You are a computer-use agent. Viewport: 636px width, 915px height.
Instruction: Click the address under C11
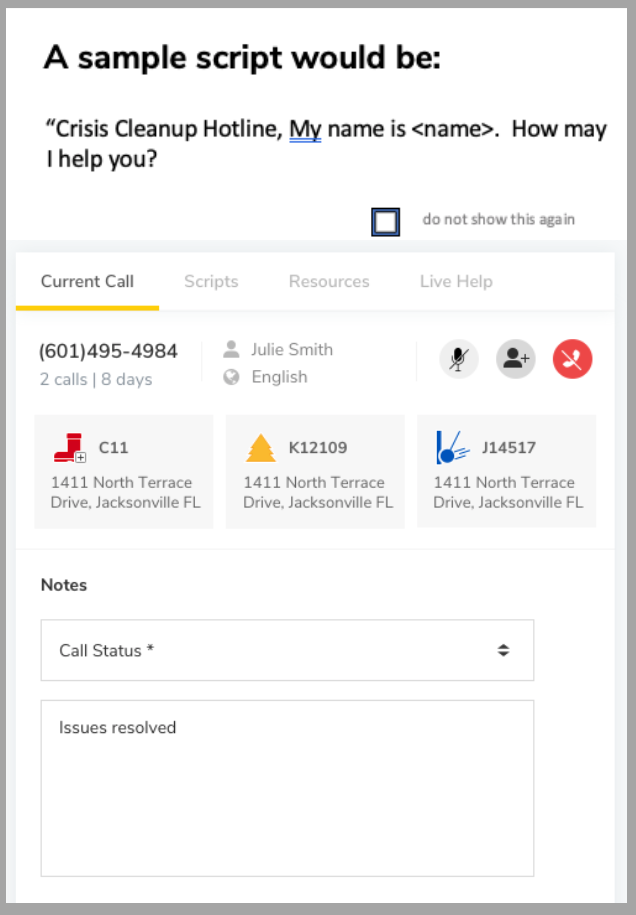(125, 493)
